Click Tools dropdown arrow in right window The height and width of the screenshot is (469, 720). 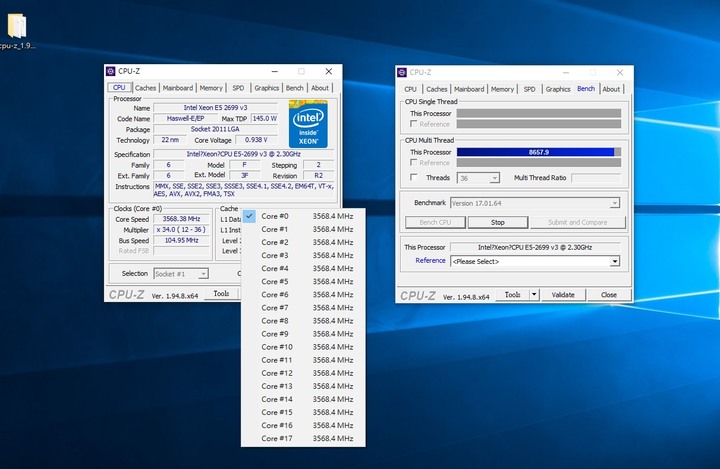coord(534,294)
